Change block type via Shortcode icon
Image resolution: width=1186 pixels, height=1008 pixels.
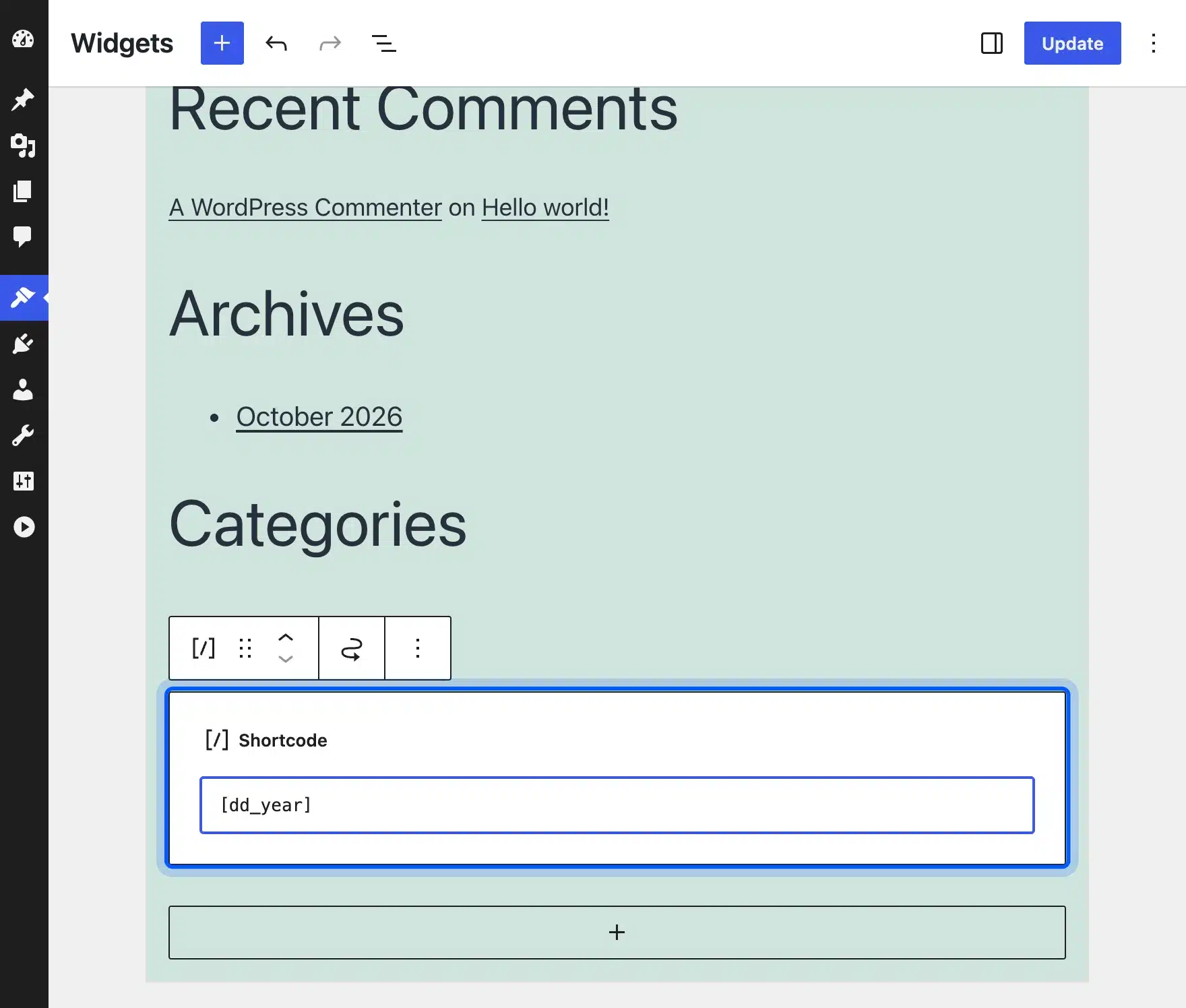coord(204,648)
